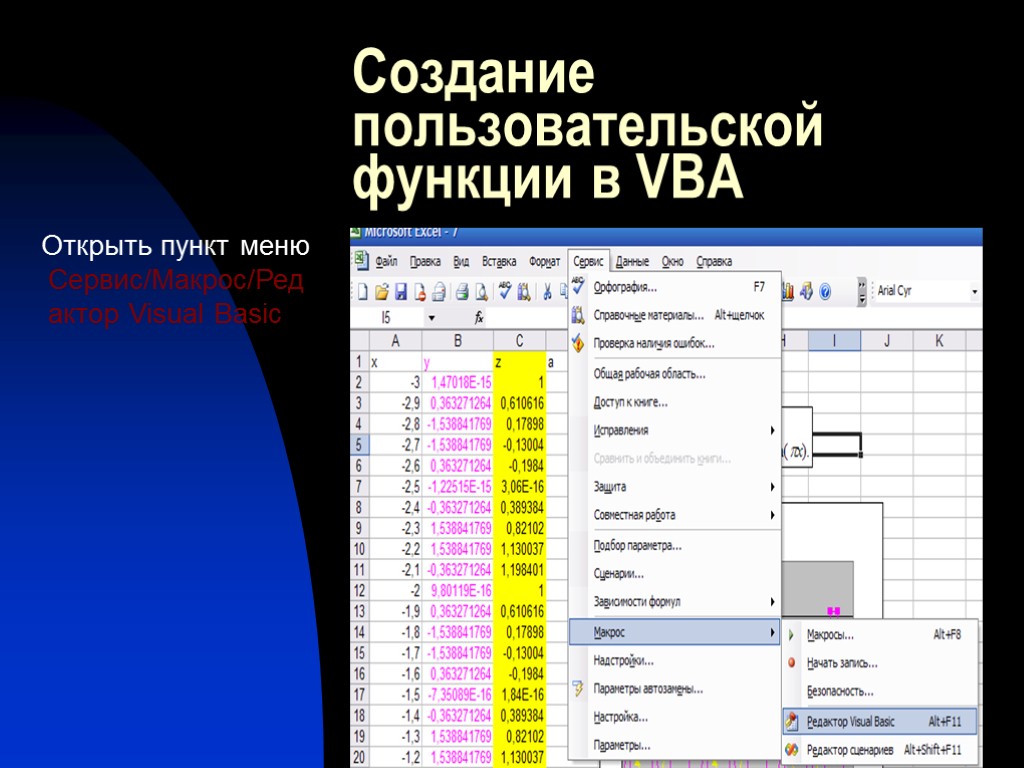Click cell A1 labeled x
Viewport: 1024px width, 768px height.
tap(396, 362)
